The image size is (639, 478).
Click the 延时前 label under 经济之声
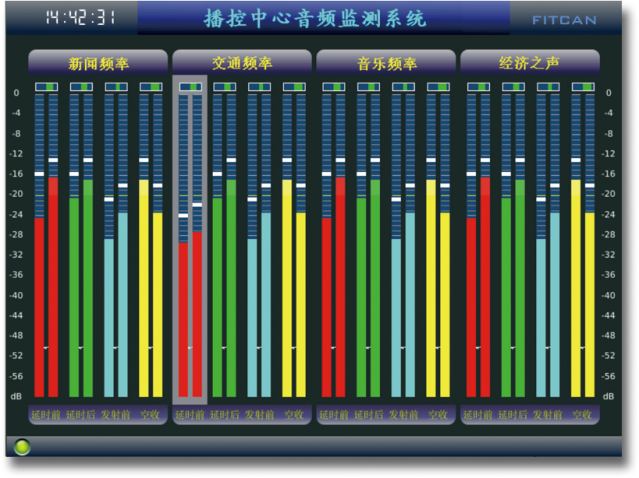click(x=478, y=415)
